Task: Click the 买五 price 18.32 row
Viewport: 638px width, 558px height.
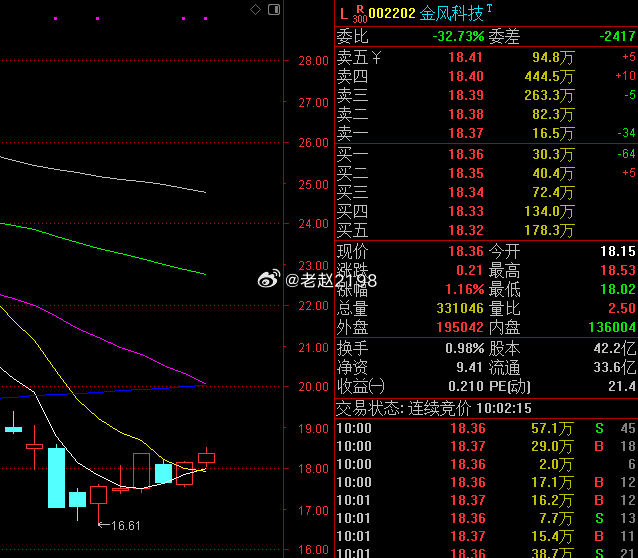Action: 486,230
